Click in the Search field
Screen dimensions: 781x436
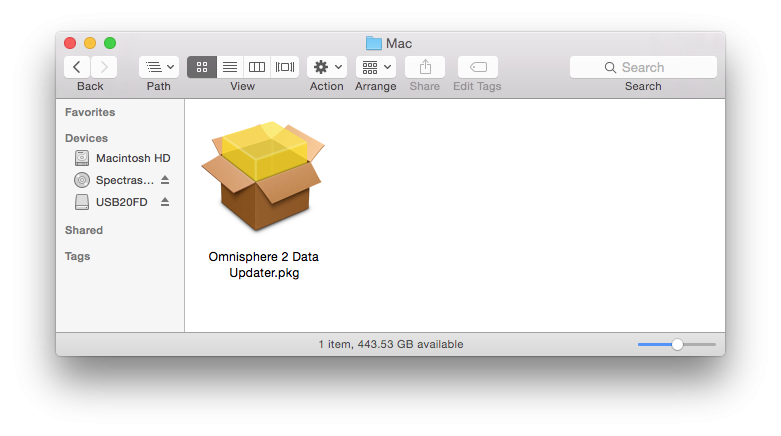[x=643, y=67]
